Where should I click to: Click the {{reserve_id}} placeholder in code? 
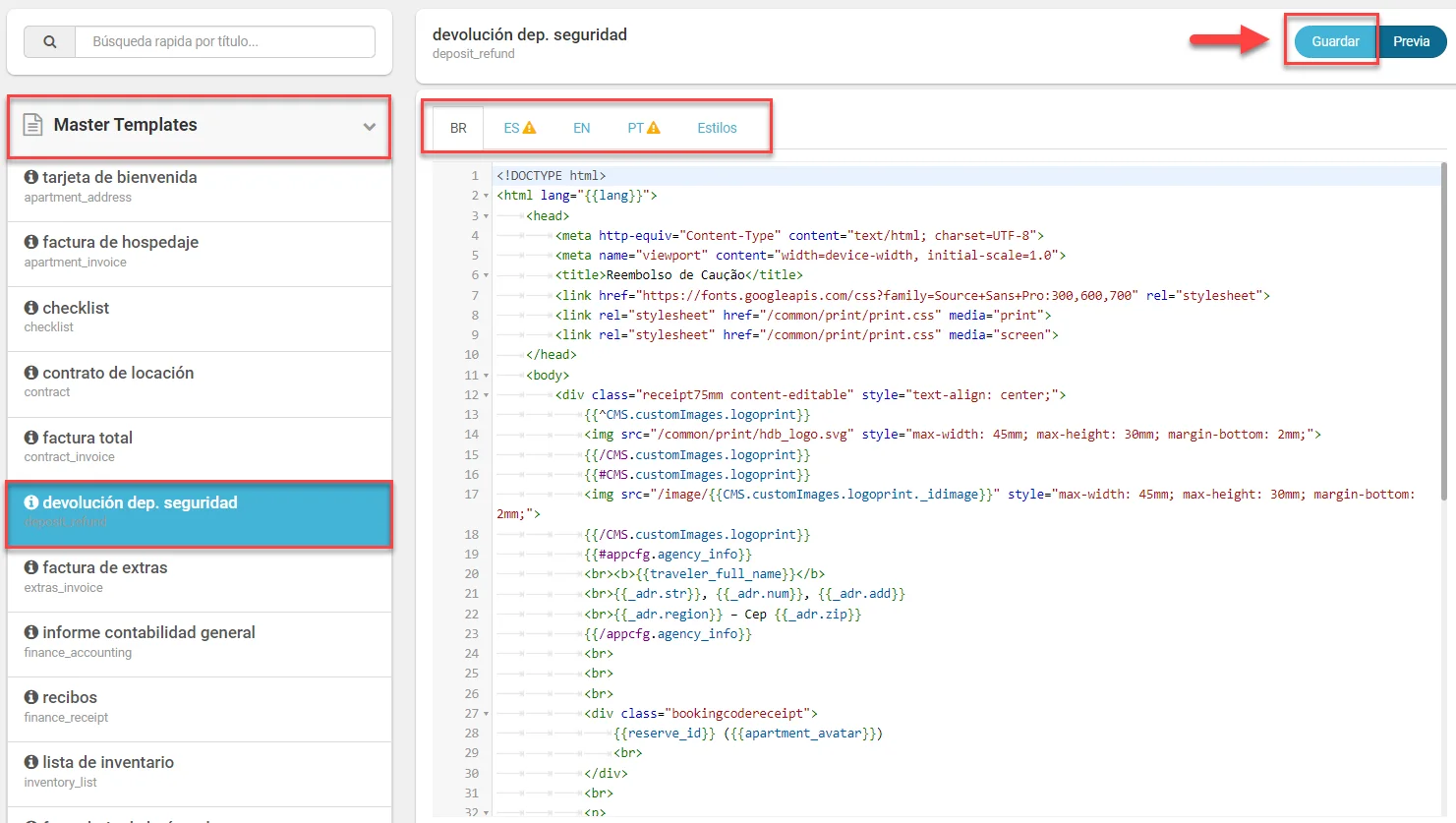tap(665, 734)
